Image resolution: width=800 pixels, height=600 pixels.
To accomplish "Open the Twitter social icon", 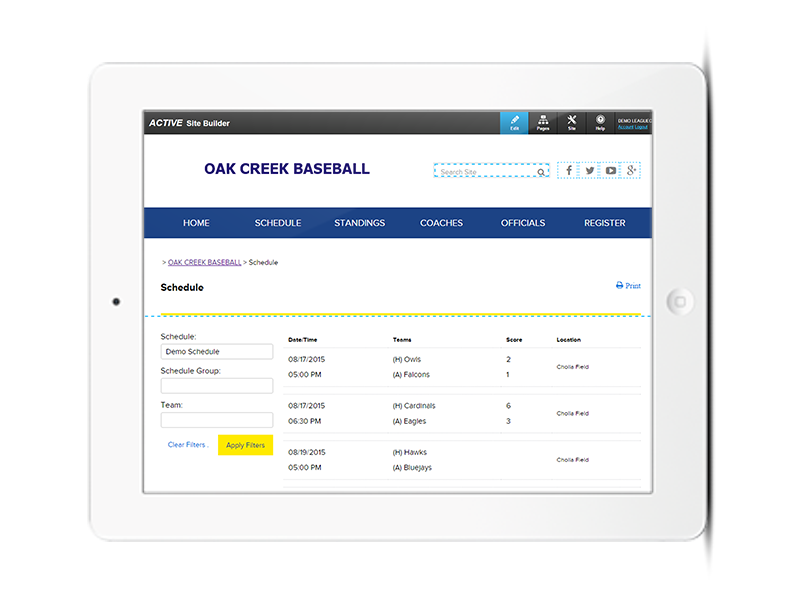I will coord(589,170).
